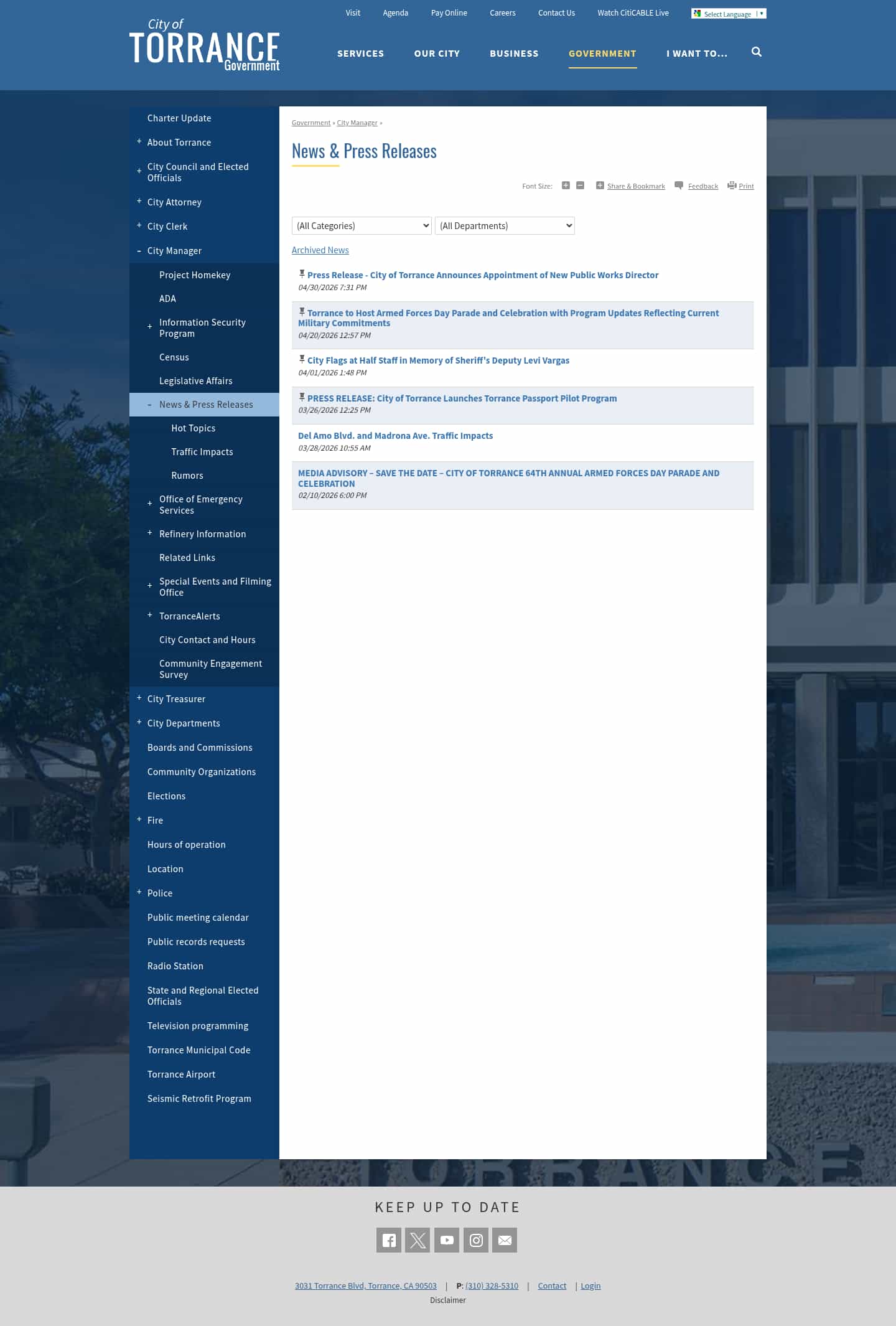Open the All Departments dropdown
This screenshot has width=896, height=1326.
click(505, 226)
